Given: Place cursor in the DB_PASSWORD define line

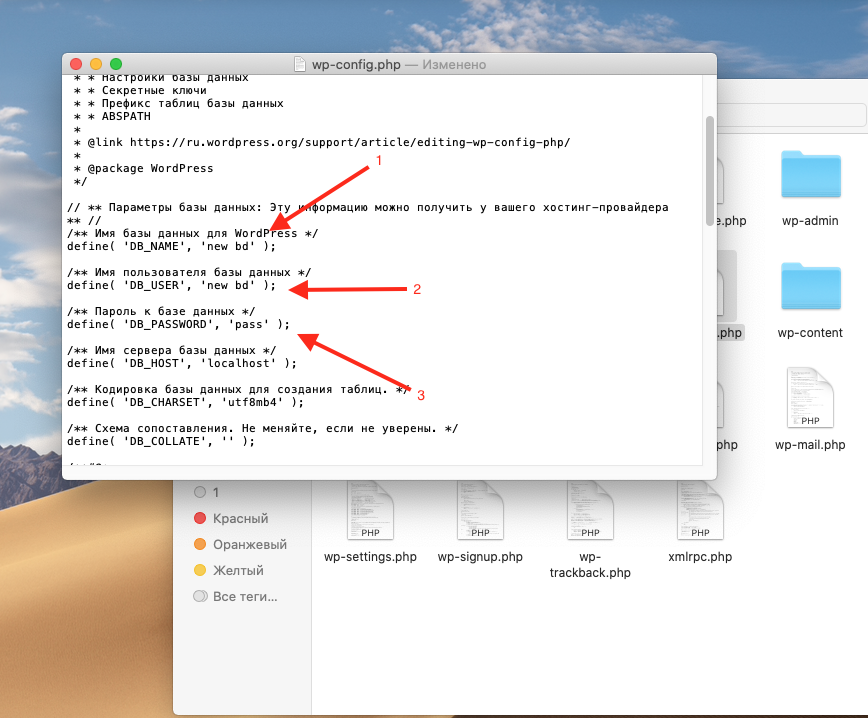Looking at the screenshot, I should click(x=178, y=324).
